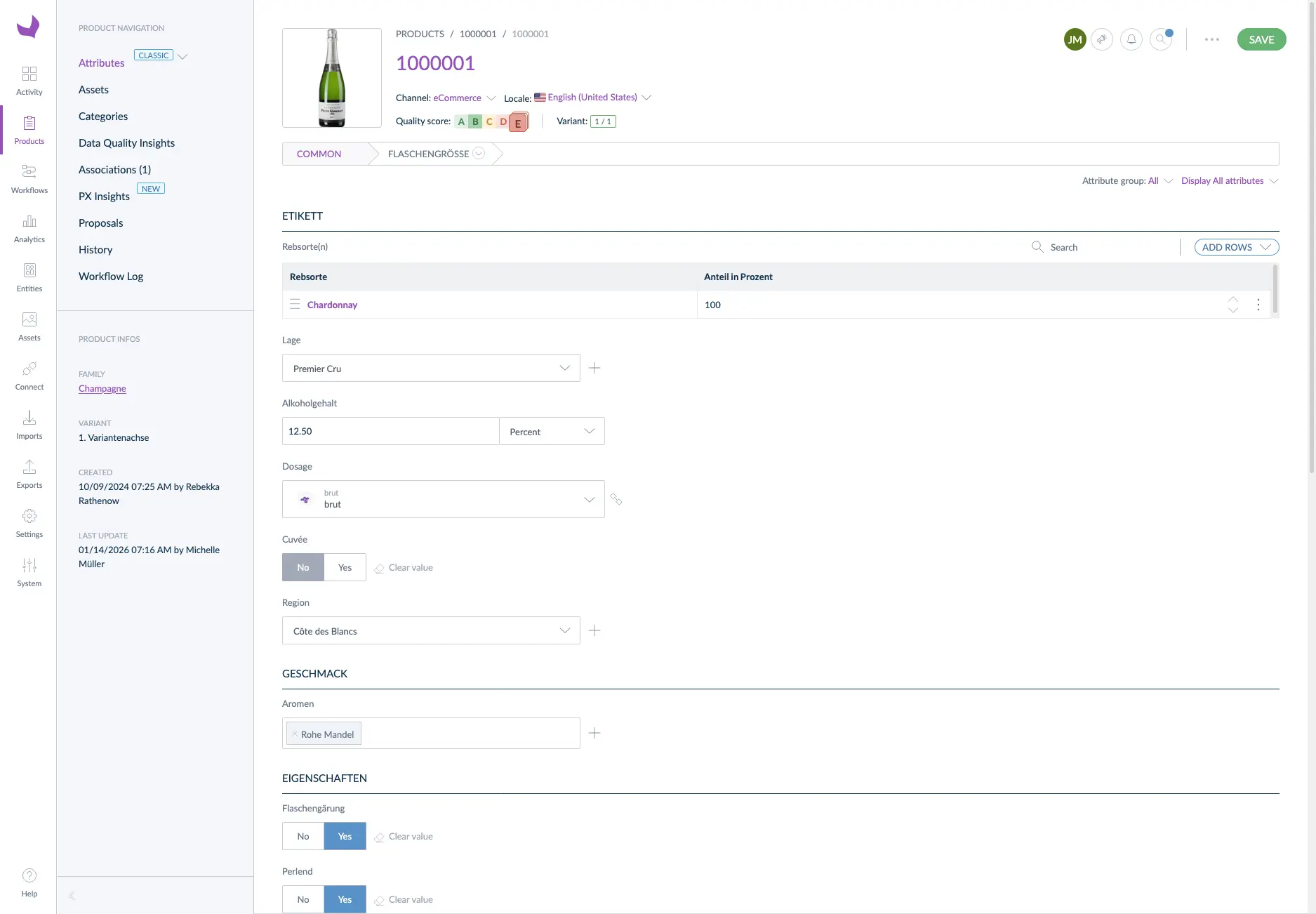
Task: Switch to the FLASCHENGRÖSSE tab
Action: pos(429,154)
